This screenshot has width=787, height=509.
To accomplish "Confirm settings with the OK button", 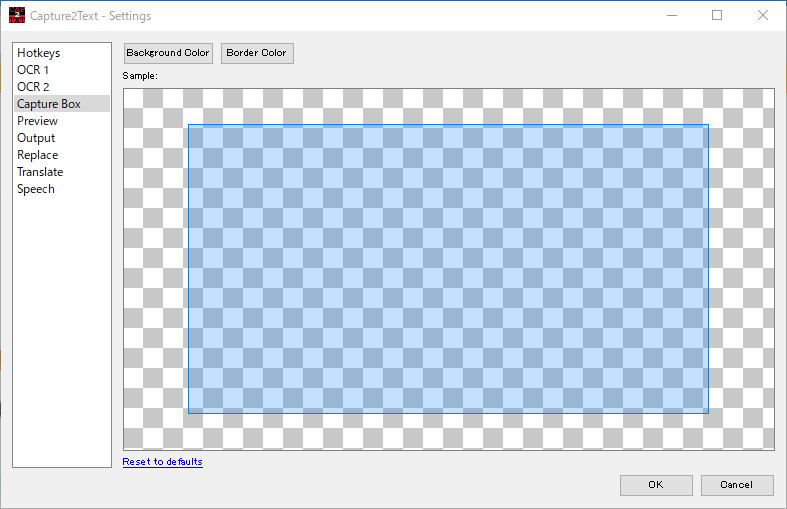I will pos(655,485).
